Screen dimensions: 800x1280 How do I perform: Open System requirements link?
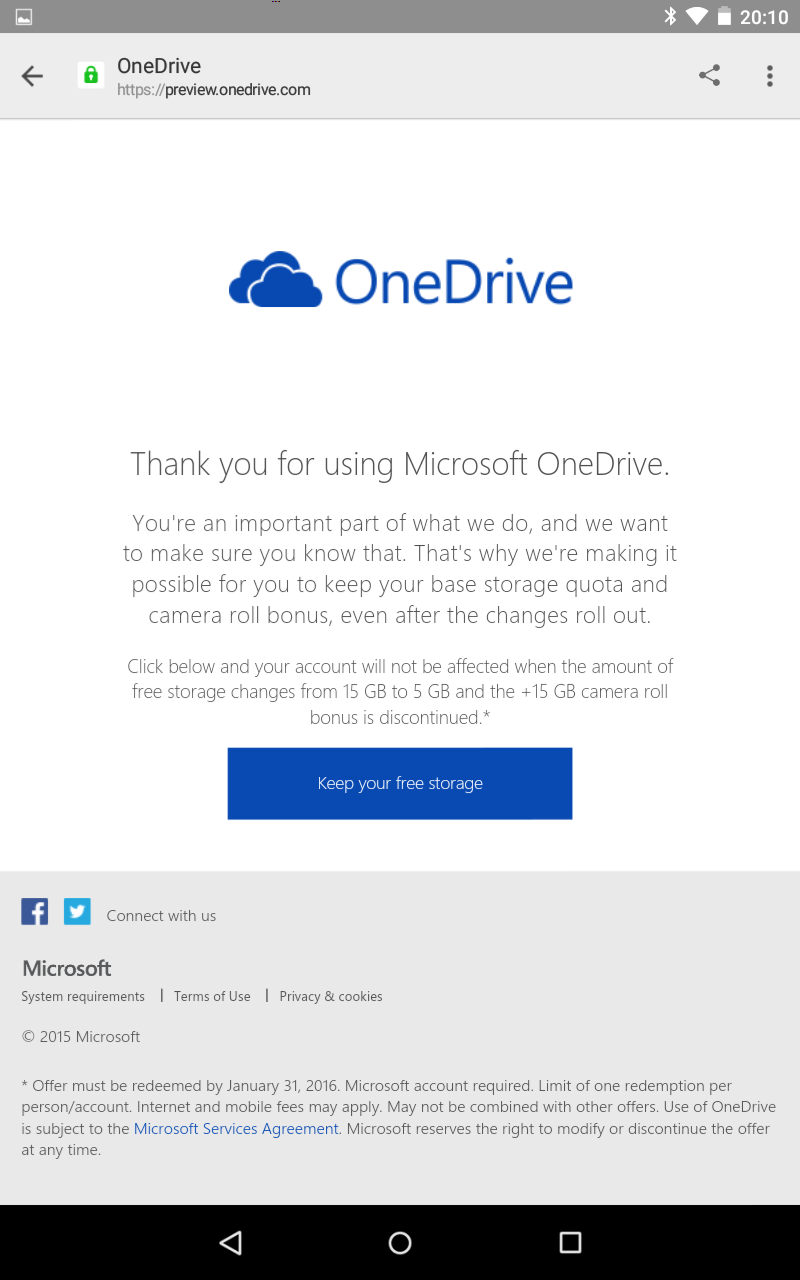click(x=83, y=996)
